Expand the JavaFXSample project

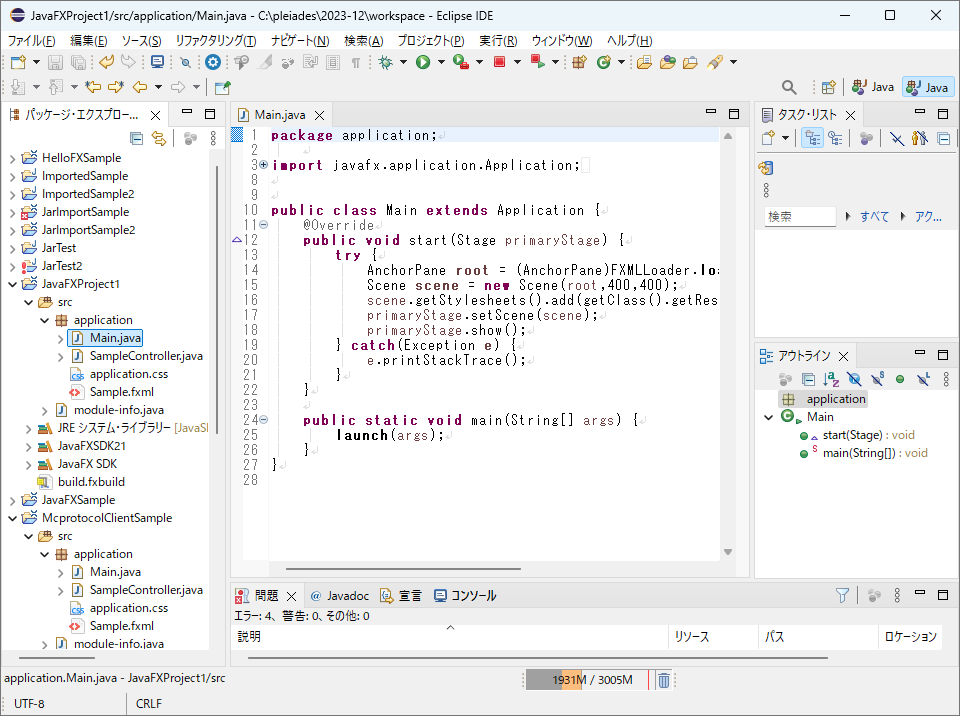[12, 499]
